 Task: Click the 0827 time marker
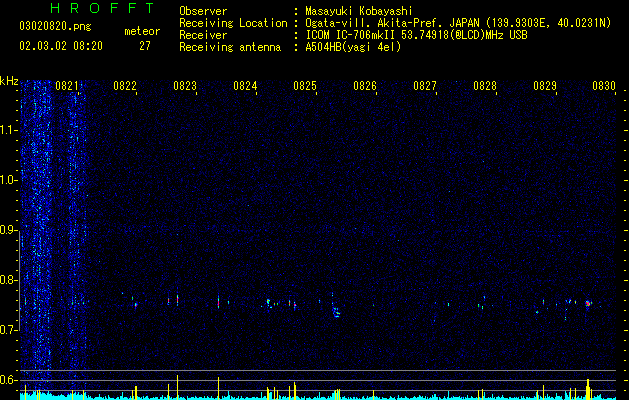[425, 86]
